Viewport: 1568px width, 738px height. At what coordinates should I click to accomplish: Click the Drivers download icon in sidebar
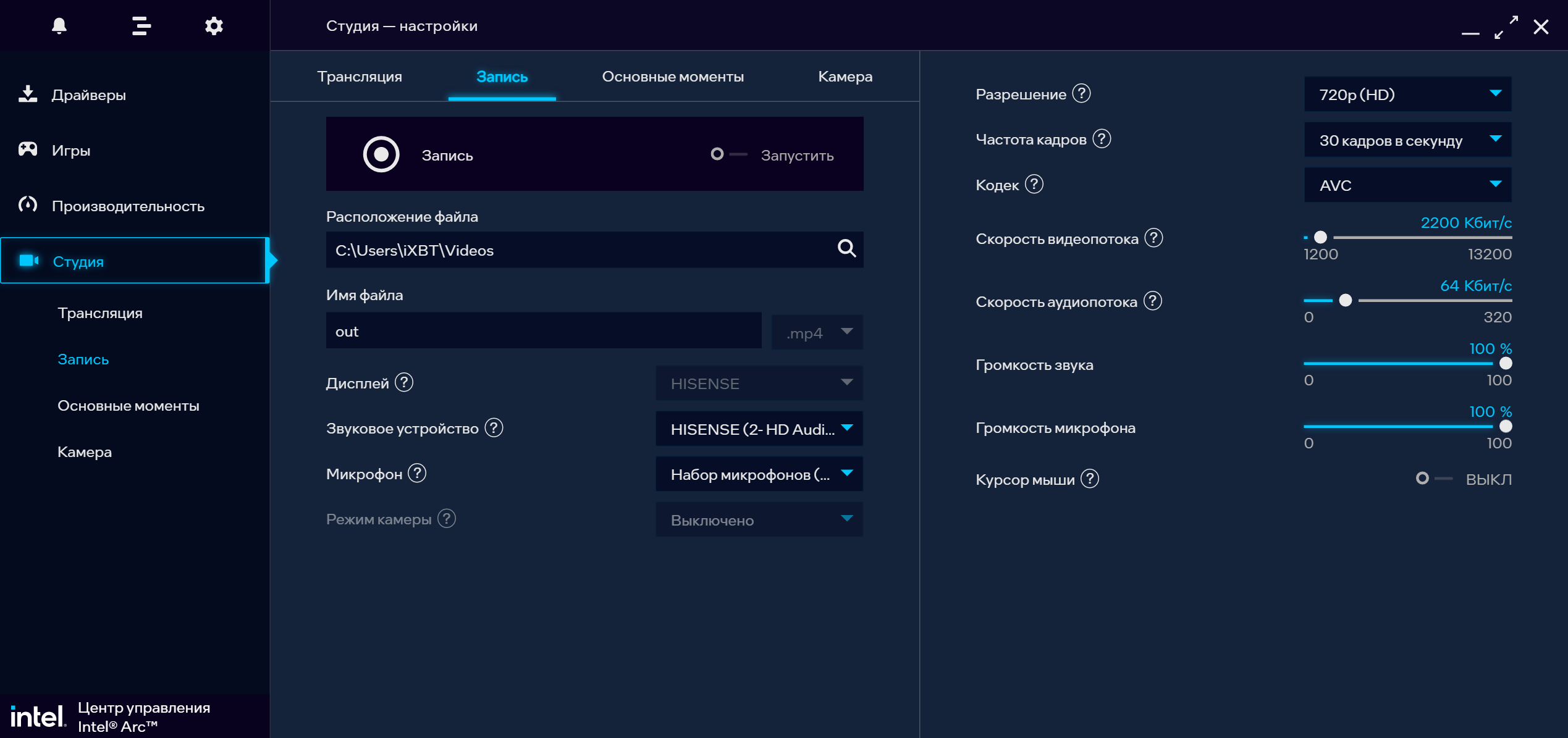pos(28,94)
